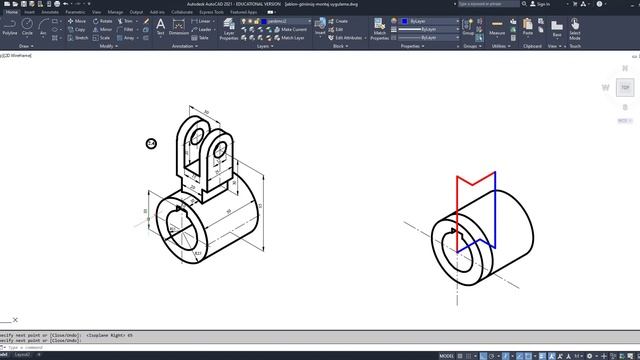Activate the Move tool
Screen dimensions: 640x360
click(77, 21)
